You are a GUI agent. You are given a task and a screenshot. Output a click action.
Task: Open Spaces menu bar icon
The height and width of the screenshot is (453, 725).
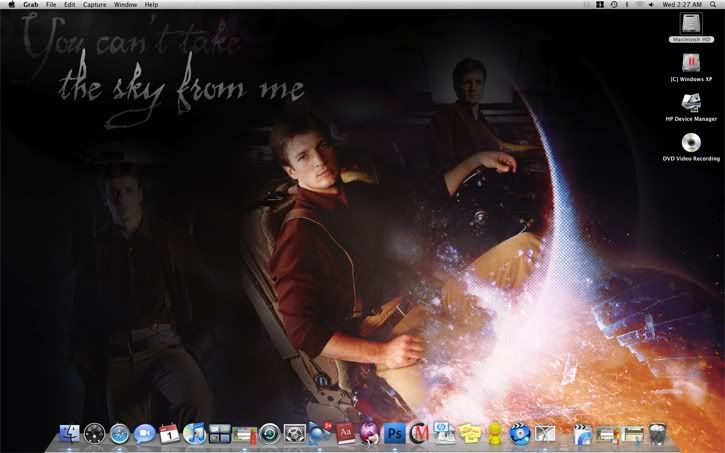(x=600, y=5)
